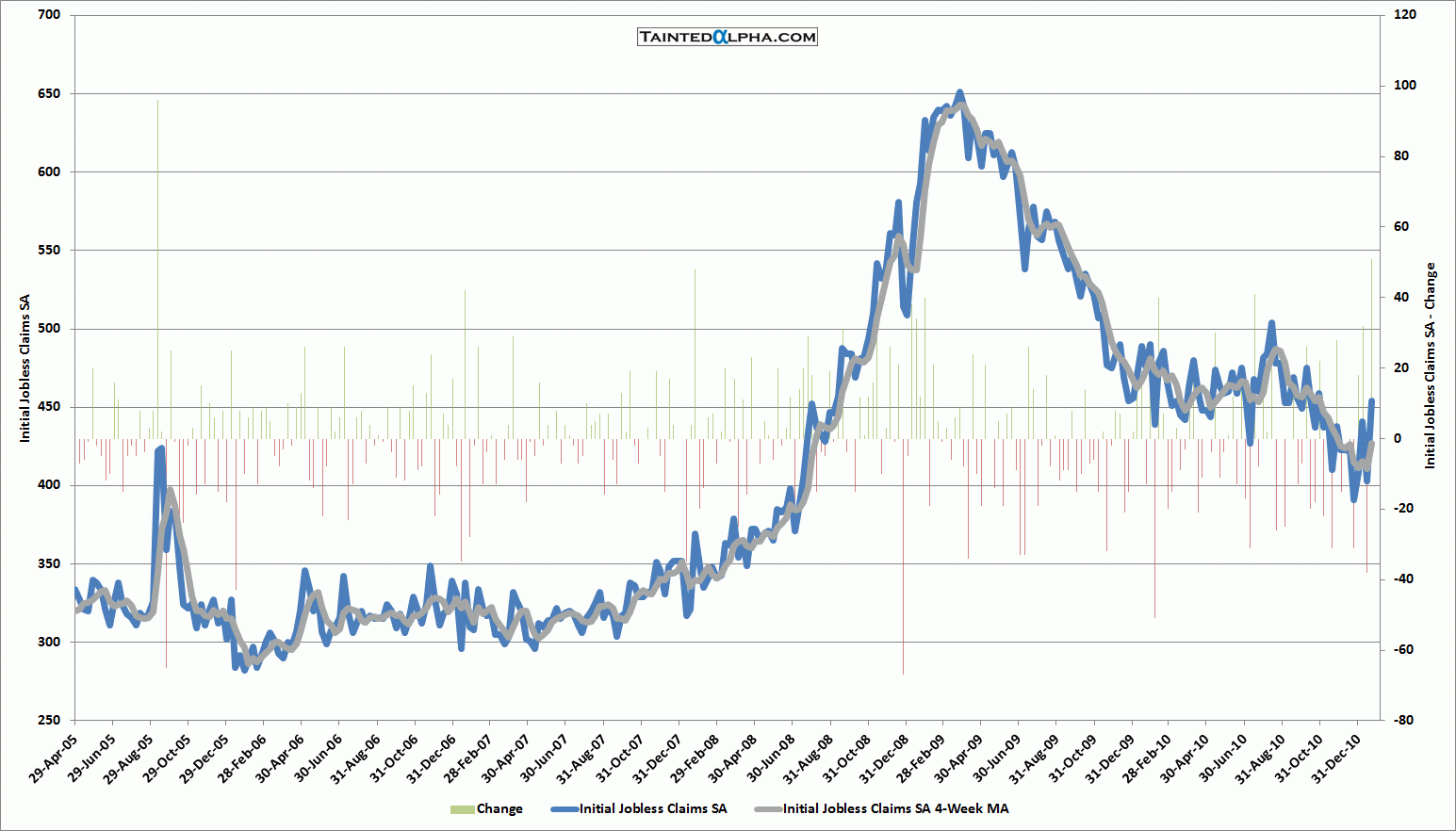Screen dimensions: 1456x831
Task: Click the -80 value on right axis
Action: [1404, 720]
